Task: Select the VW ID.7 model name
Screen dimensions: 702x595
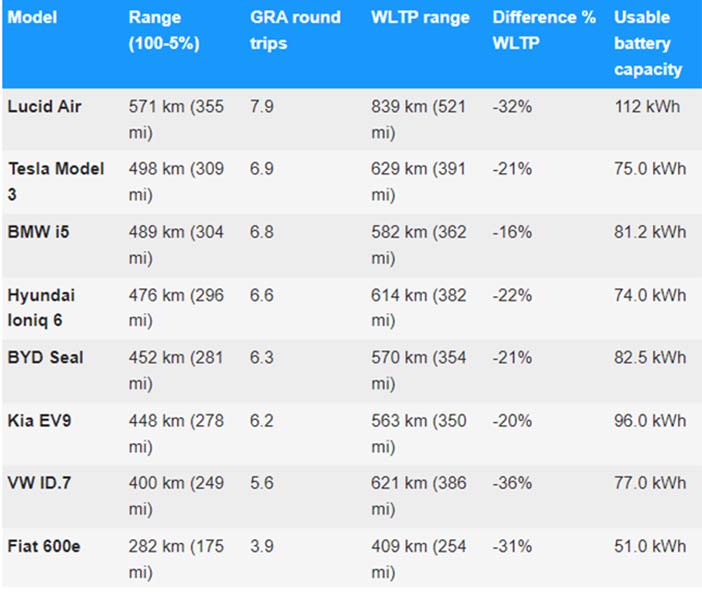Action: coord(39,483)
